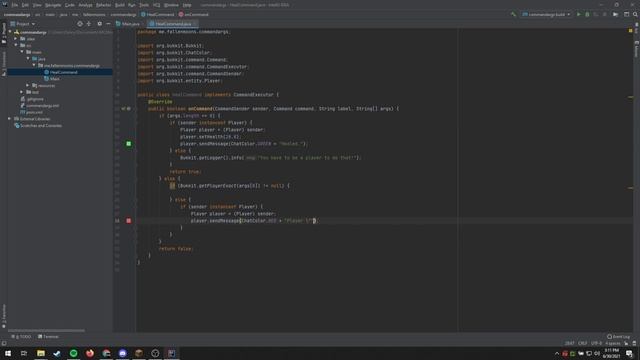Start debugging with the bug icon
The image size is (640, 360).
click(x=587, y=14)
